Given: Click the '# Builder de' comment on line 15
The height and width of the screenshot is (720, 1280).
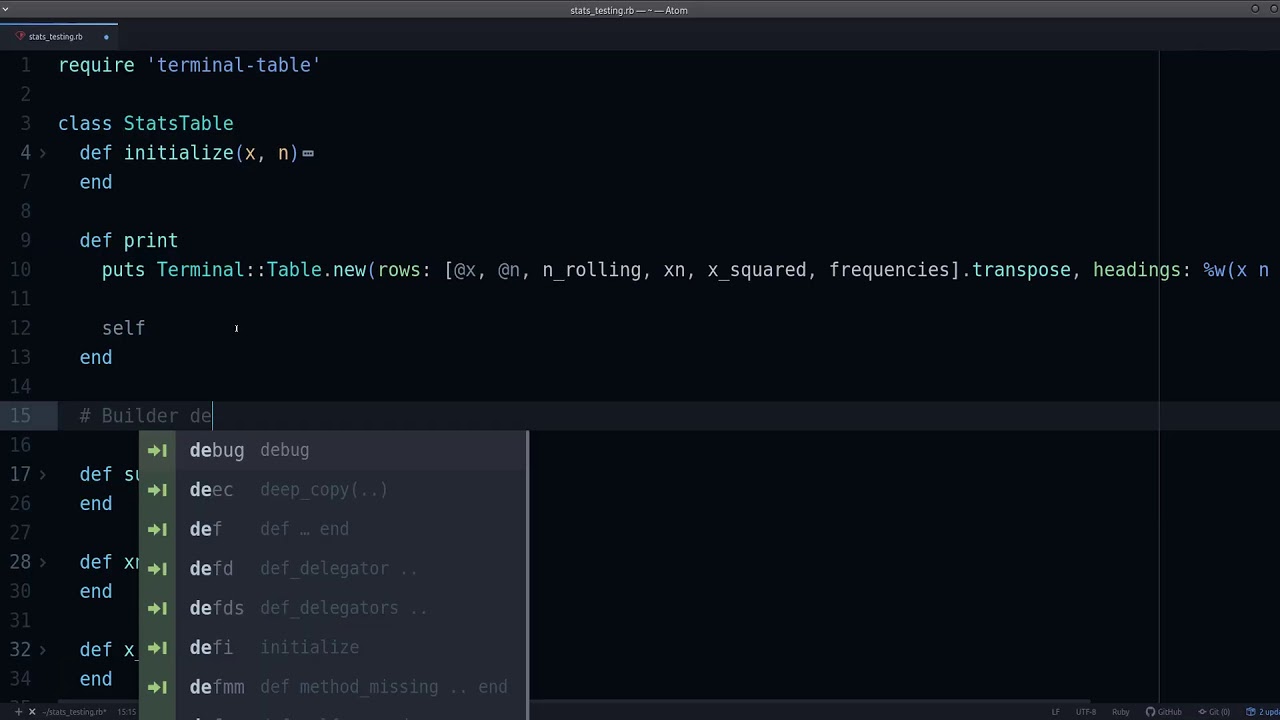Looking at the screenshot, I should click(146, 416).
